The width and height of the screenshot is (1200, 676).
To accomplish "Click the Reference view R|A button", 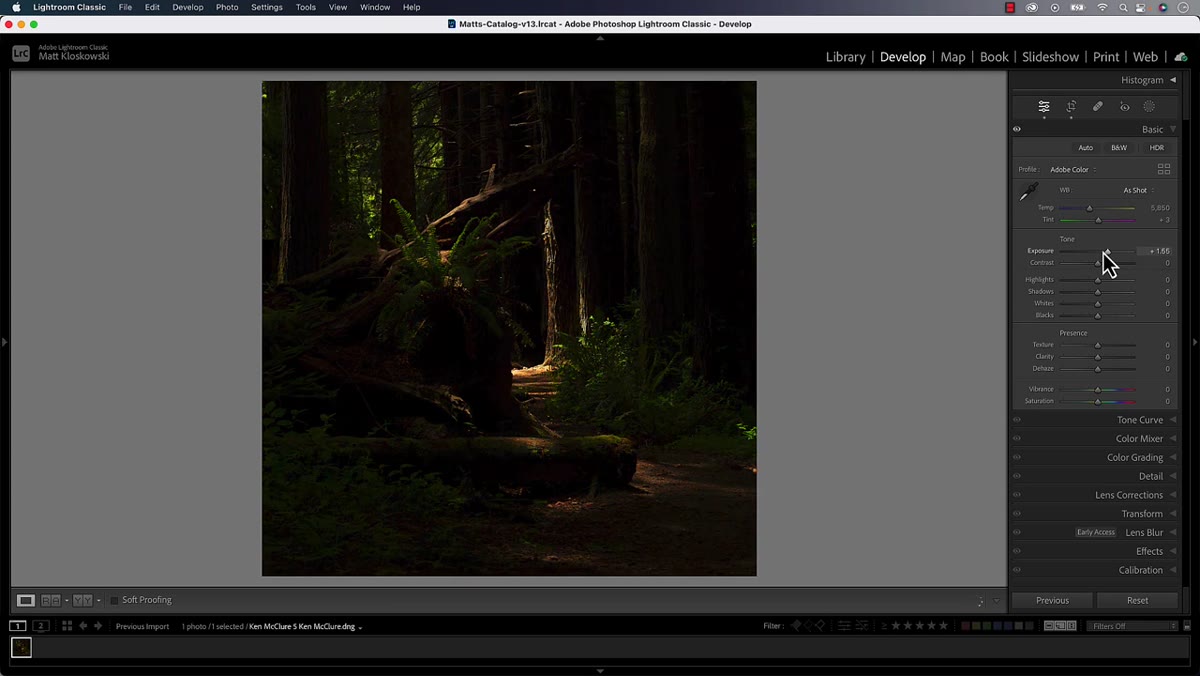I will pos(50,600).
